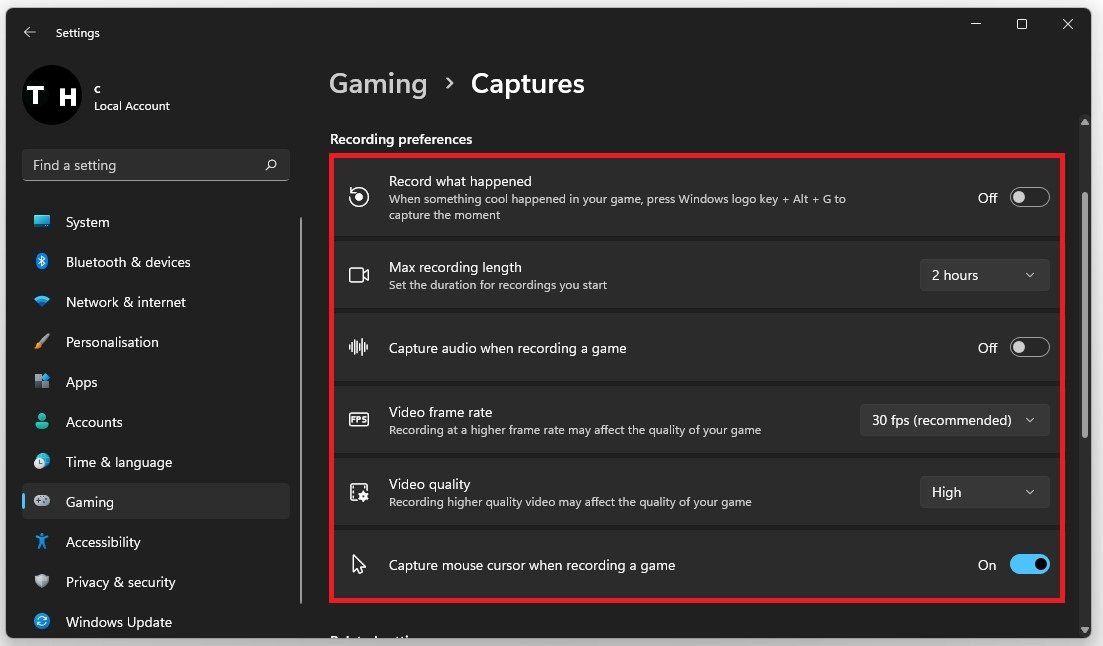Click scrollbar down arrow at bottom
The height and width of the screenshot is (646, 1103).
(x=1084, y=630)
